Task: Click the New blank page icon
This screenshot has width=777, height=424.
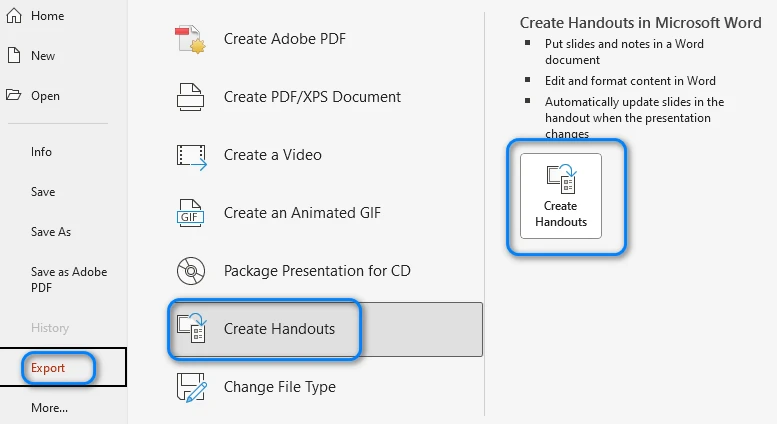Action: tap(14, 55)
